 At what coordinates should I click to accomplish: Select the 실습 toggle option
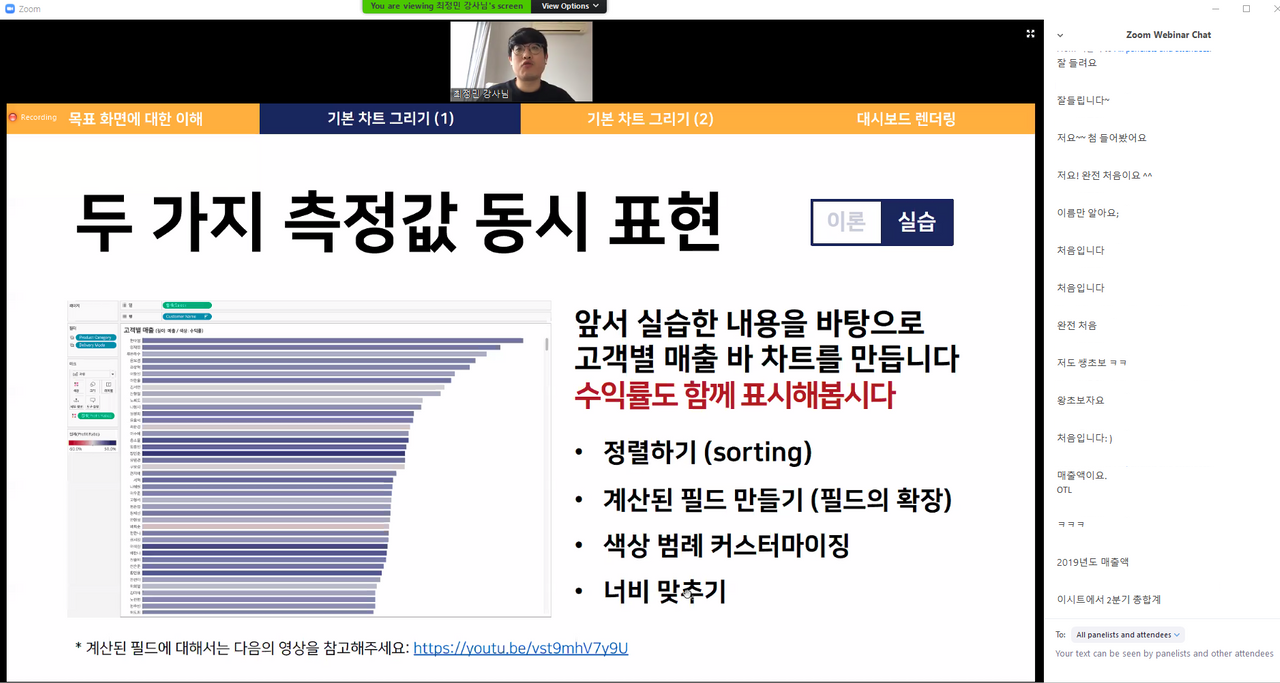click(916, 222)
